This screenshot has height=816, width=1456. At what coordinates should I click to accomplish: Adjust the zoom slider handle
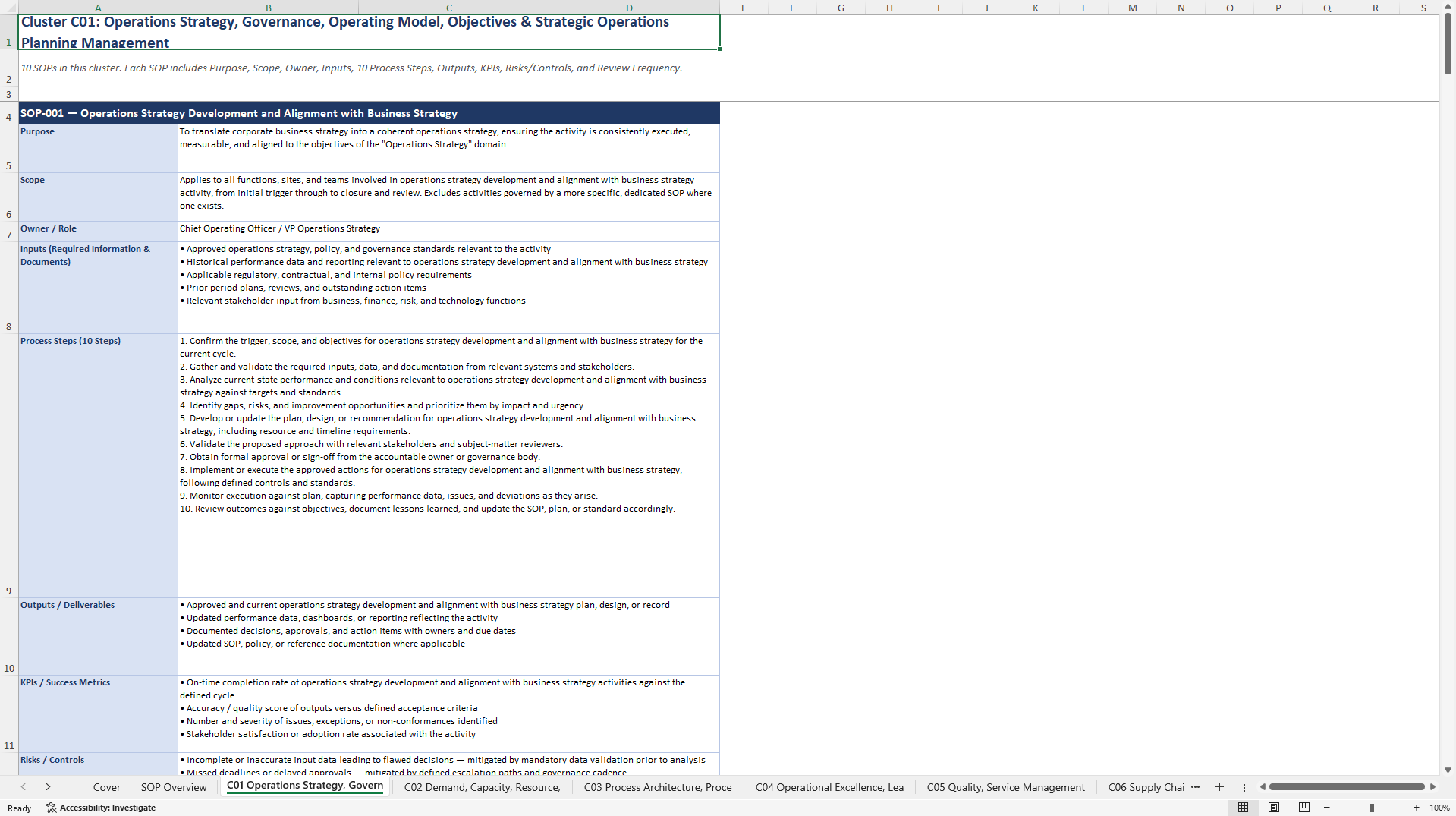[1372, 808]
